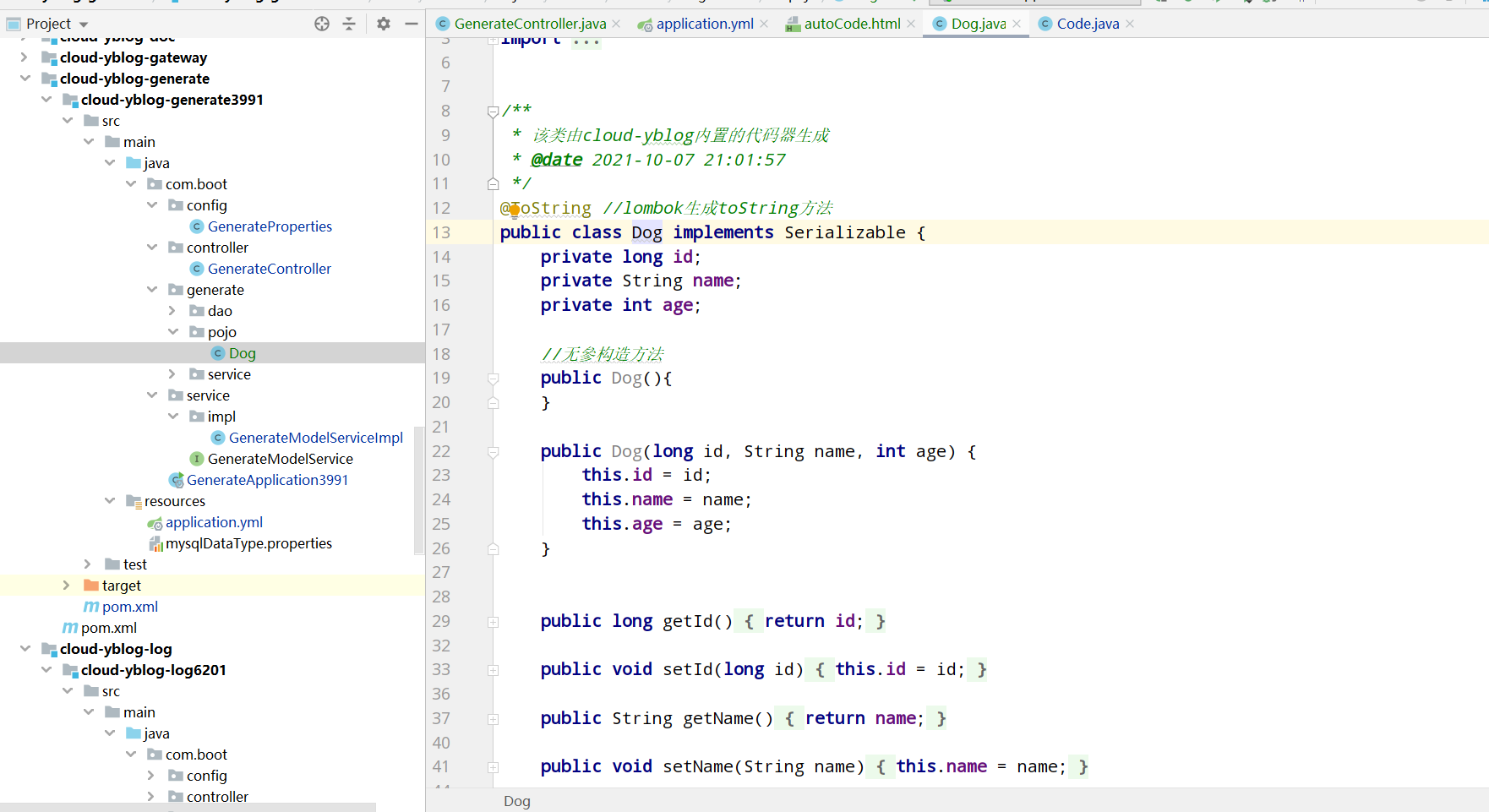1489x812 pixels.
Task: Open mysqlDataType.properties file
Action: (x=248, y=543)
